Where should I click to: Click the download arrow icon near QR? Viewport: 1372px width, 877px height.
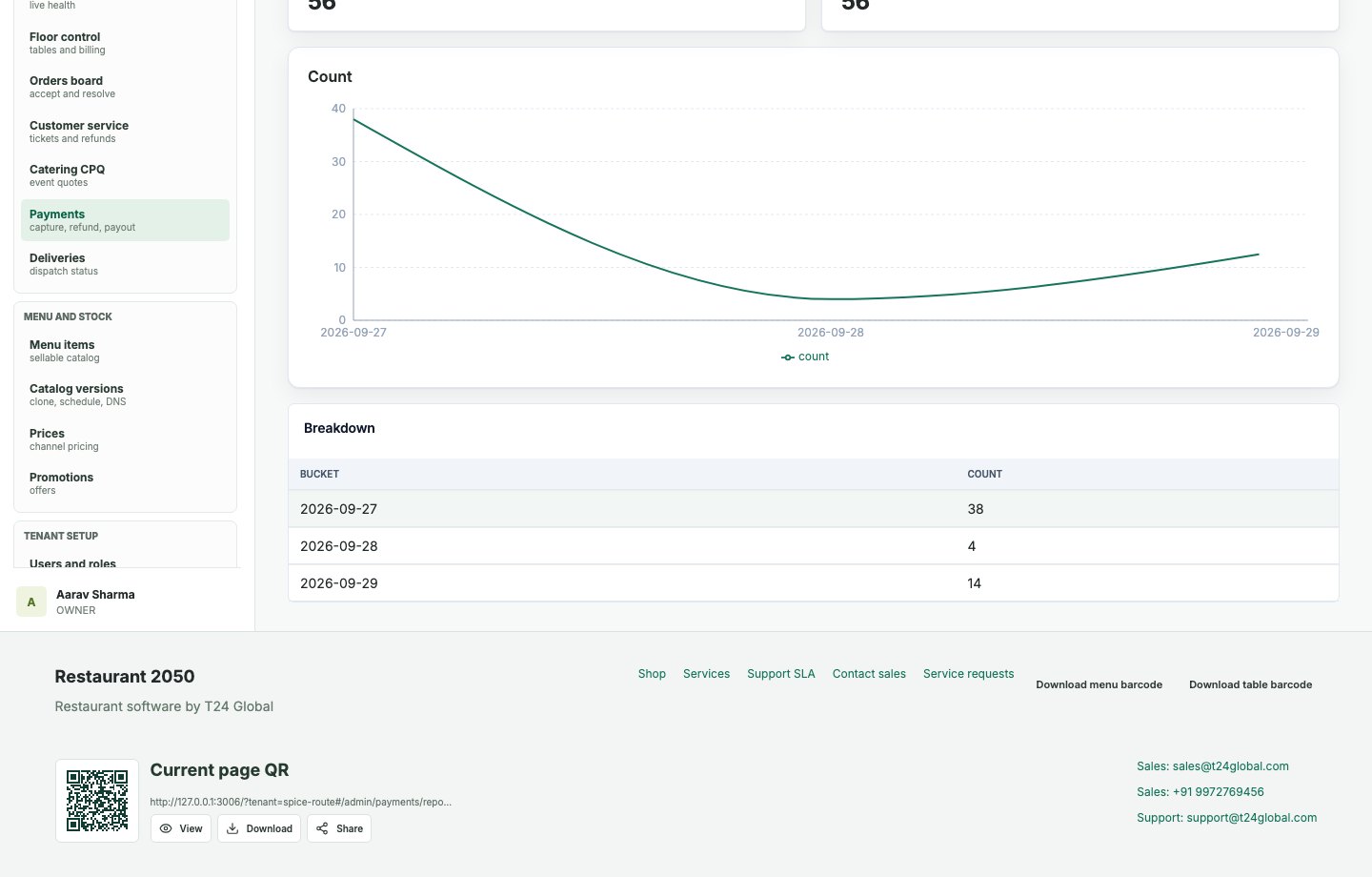click(x=232, y=828)
